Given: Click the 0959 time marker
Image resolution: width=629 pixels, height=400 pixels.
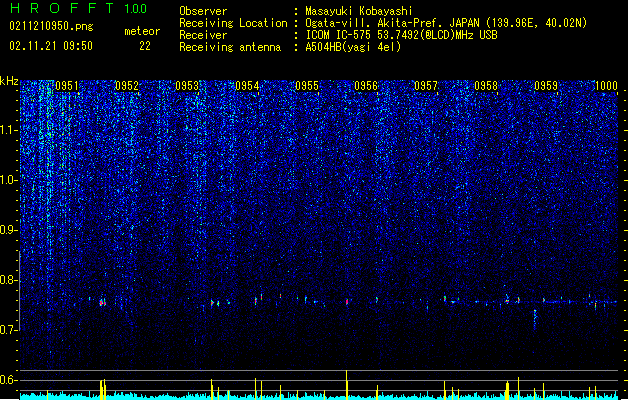Looking at the screenshot, I should [546, 86].
